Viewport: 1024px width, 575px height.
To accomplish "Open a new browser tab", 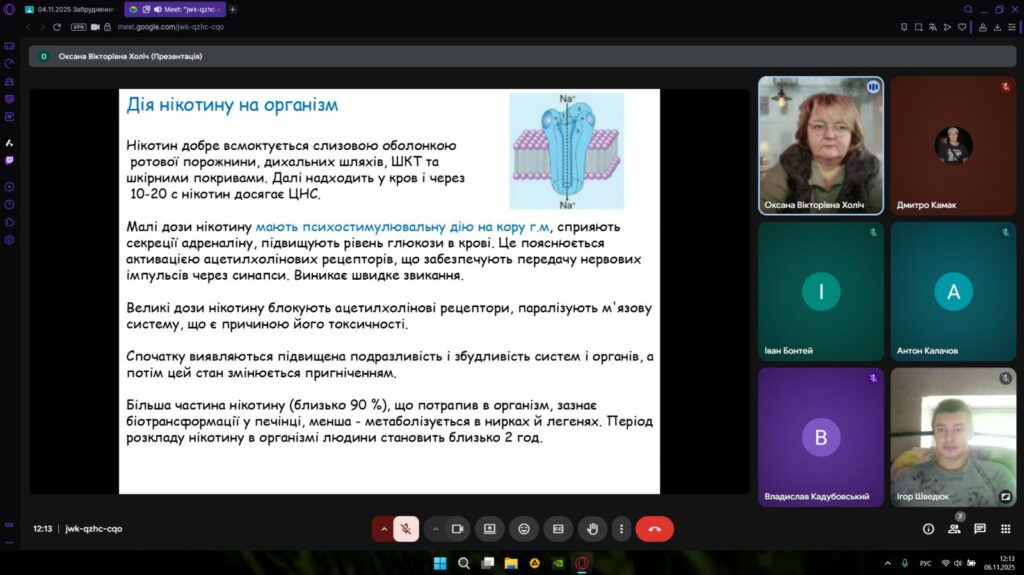I will [x=233, y=9].
